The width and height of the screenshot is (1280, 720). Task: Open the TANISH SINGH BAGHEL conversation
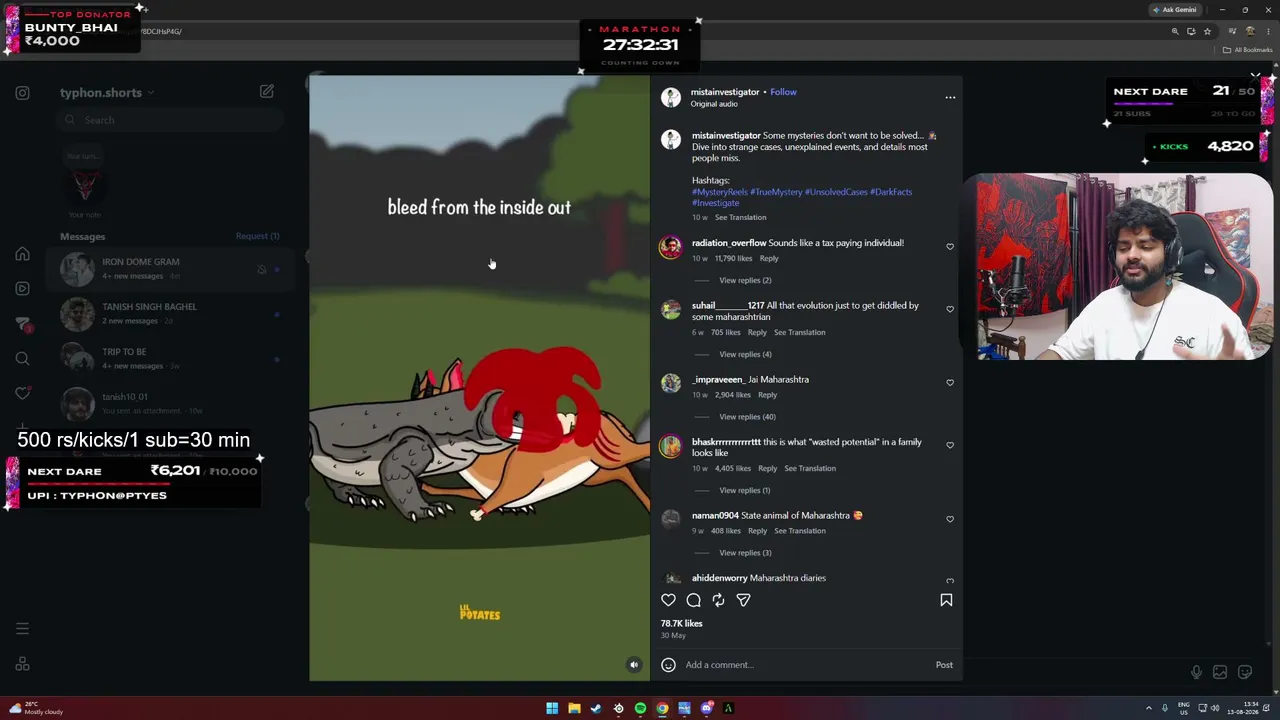click(170, 313)
